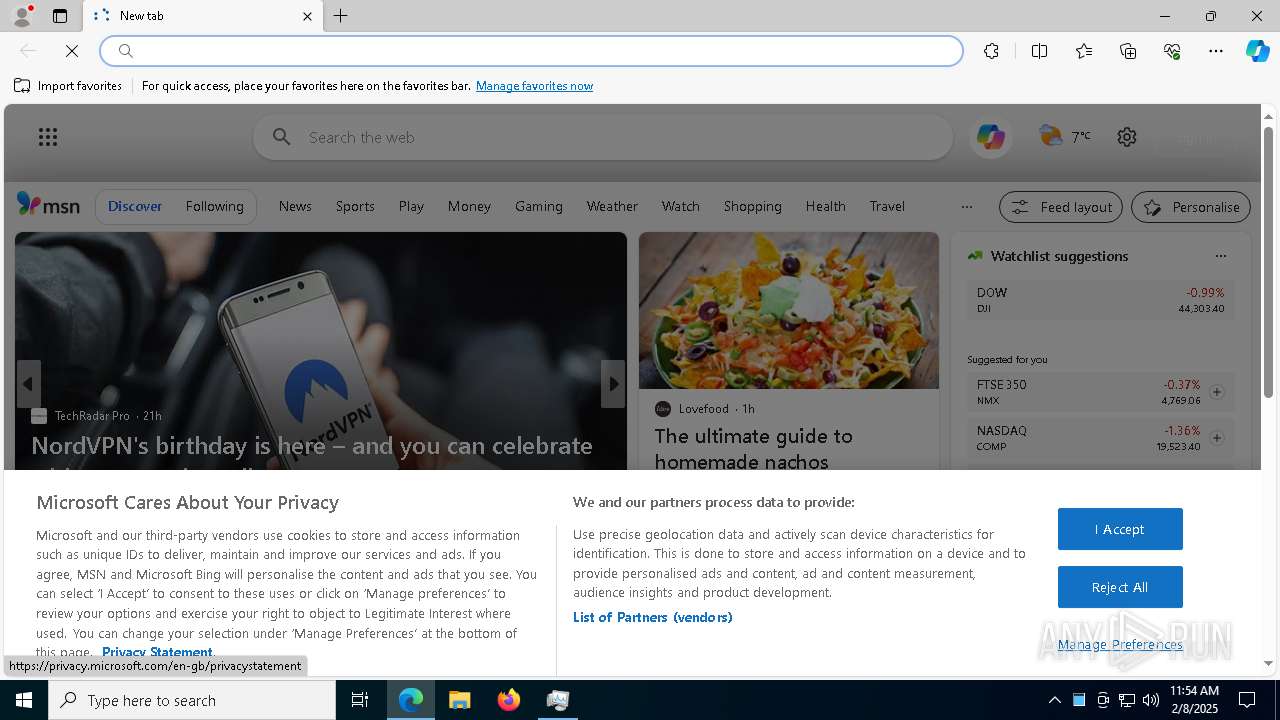Open the volume control tray icon

(1150, 700)
